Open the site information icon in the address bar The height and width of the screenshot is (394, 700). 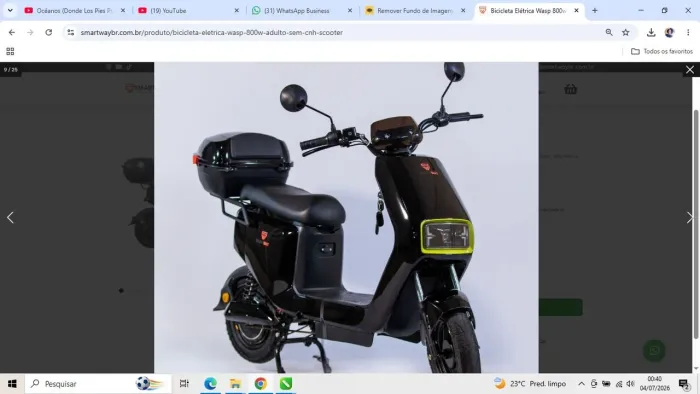[71, 33]
